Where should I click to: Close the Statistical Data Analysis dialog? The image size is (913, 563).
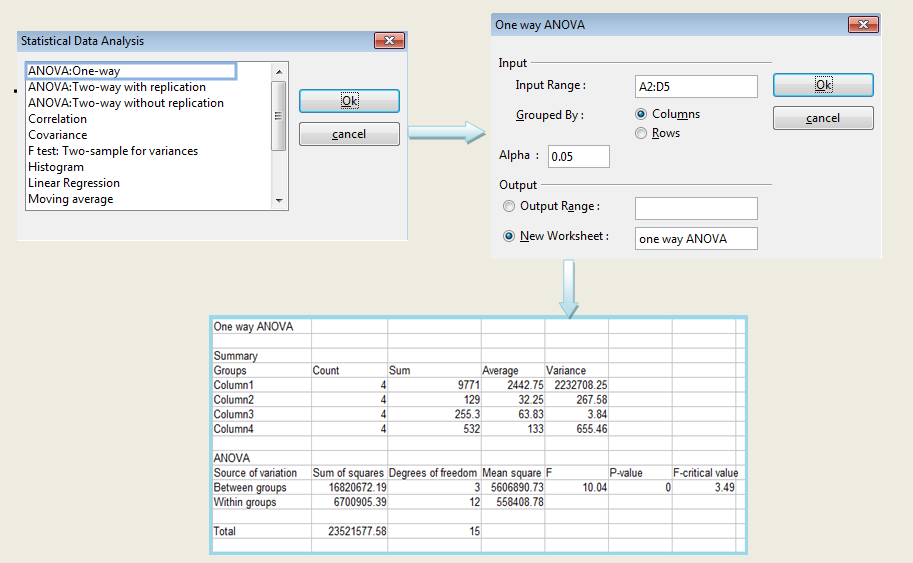click(x=388, y=41)
